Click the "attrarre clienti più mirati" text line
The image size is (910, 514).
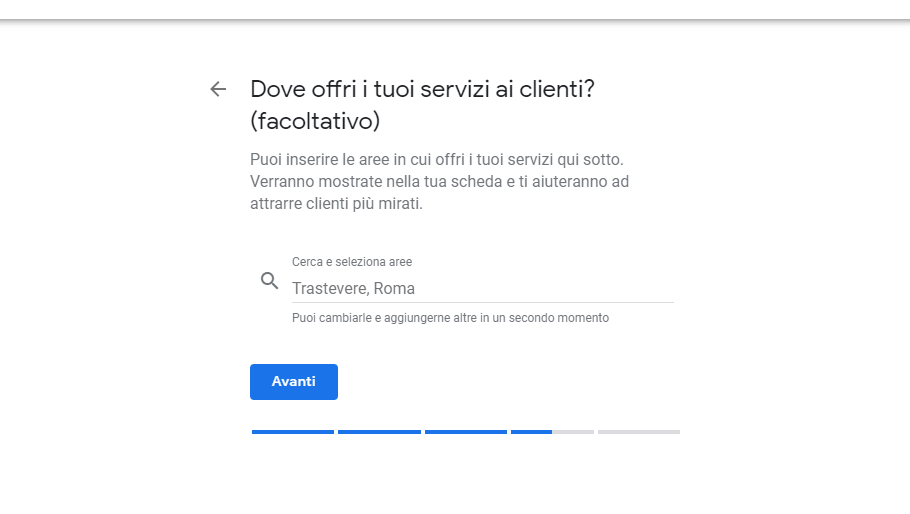click(x=336, y=204)
